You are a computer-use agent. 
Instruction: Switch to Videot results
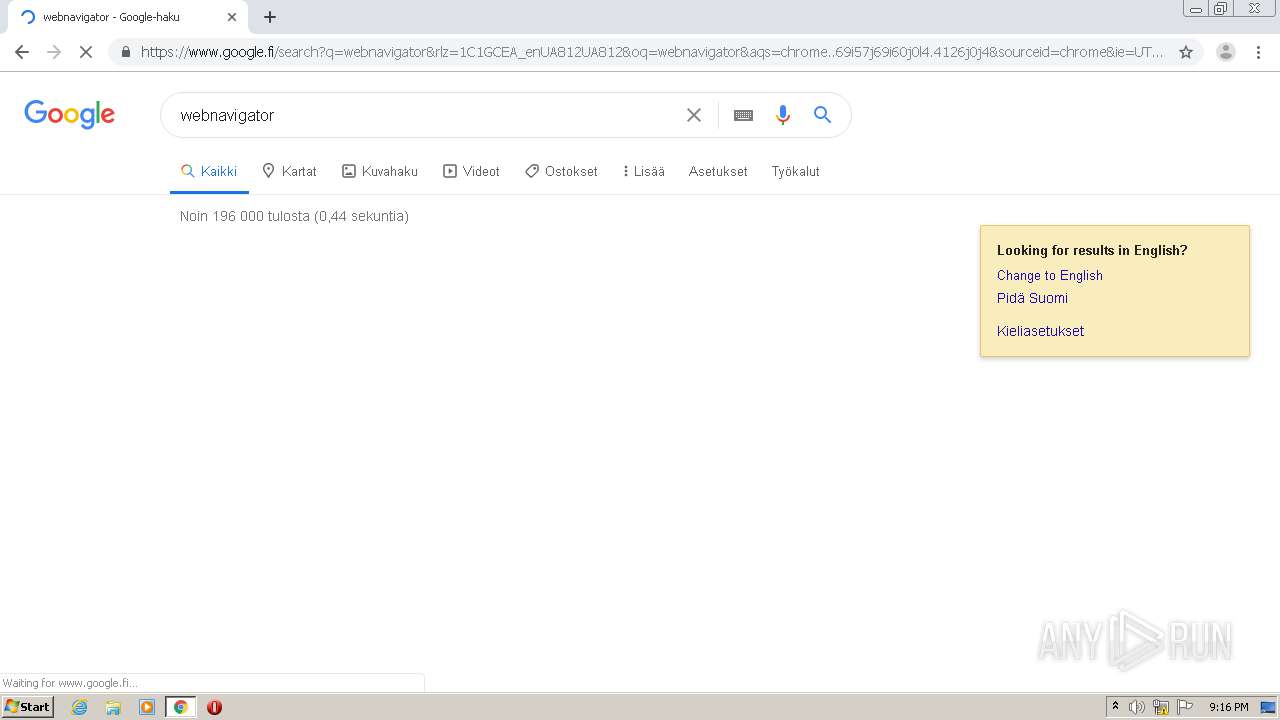point(472,171)
